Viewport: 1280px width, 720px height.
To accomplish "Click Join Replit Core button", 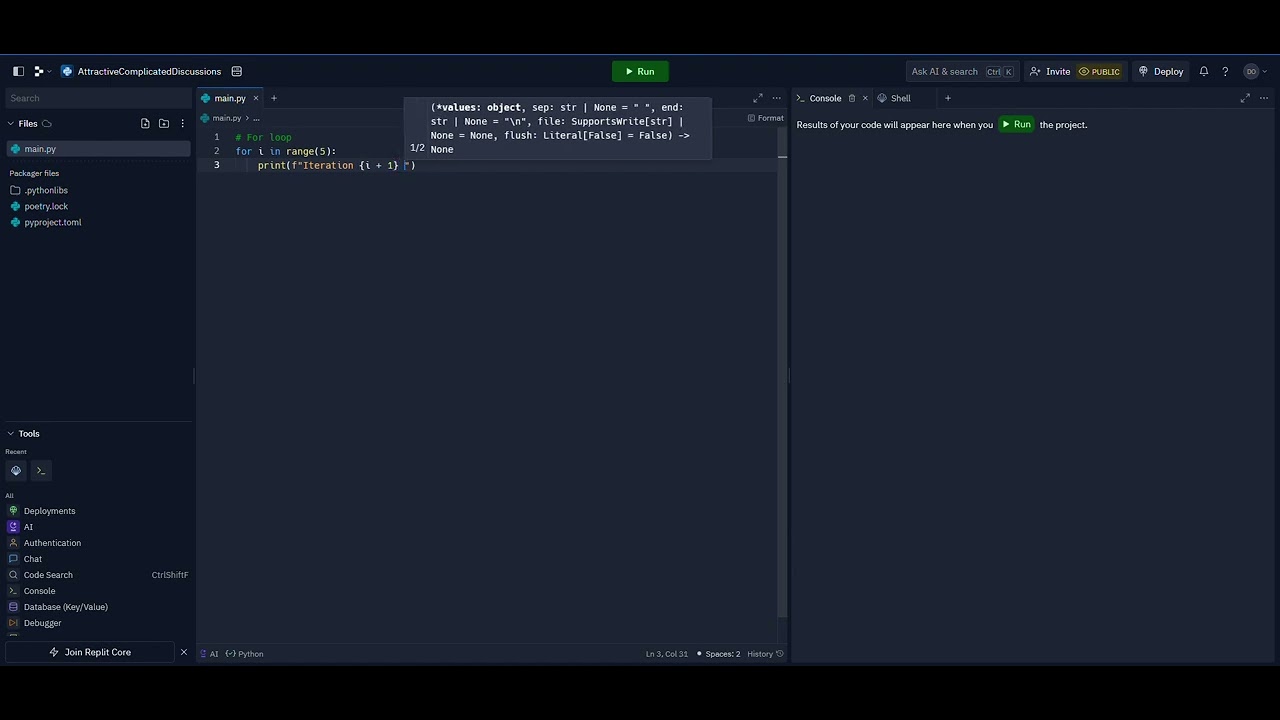I will pos(90,652).
